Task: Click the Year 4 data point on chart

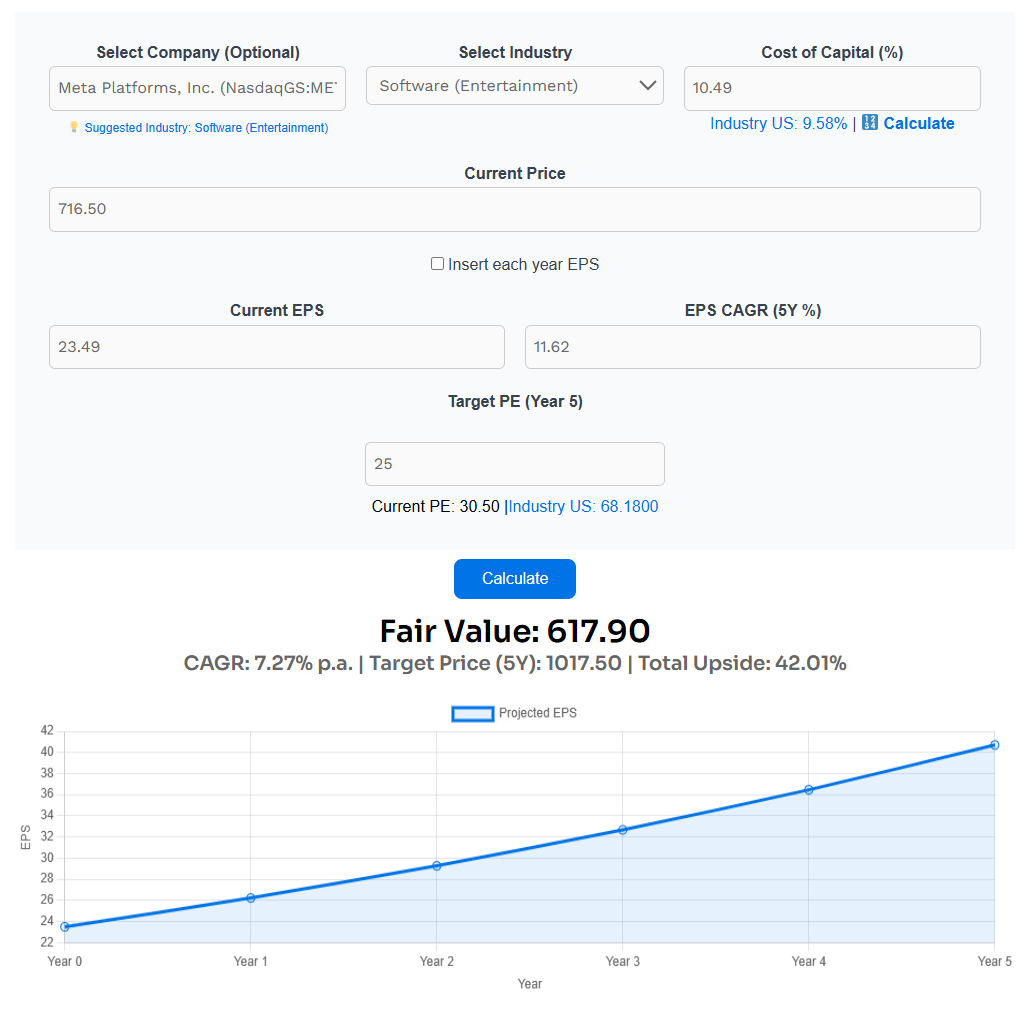Action: (x=808, y=790)
